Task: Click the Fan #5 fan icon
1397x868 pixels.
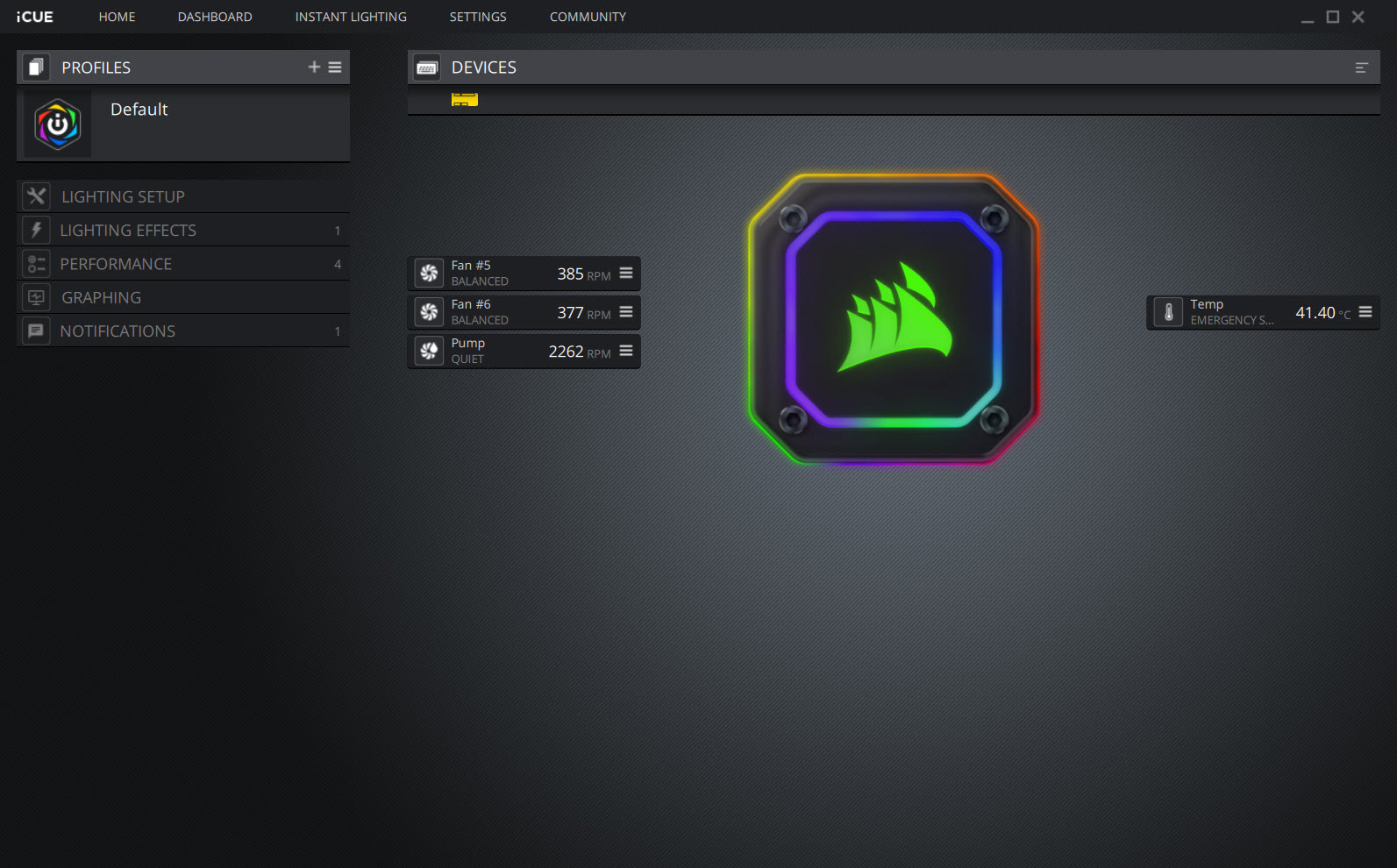Action: [x=429, y=274]
